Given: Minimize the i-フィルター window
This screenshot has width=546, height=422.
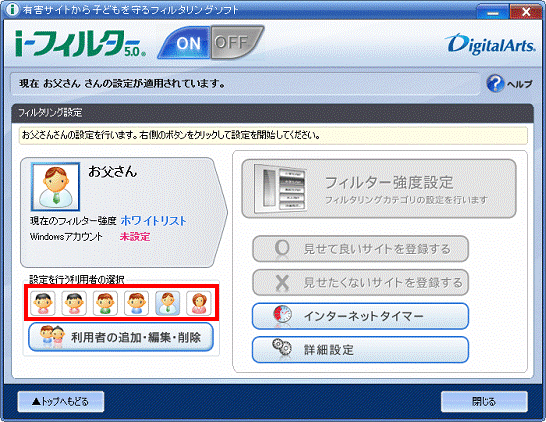Looking at the screenshot, I should (492, 12).
